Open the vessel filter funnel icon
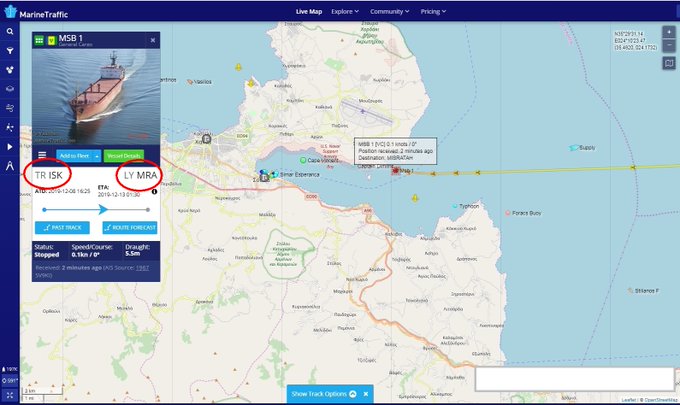The width and height of the screenshot is (680, 405). point(10,51)
